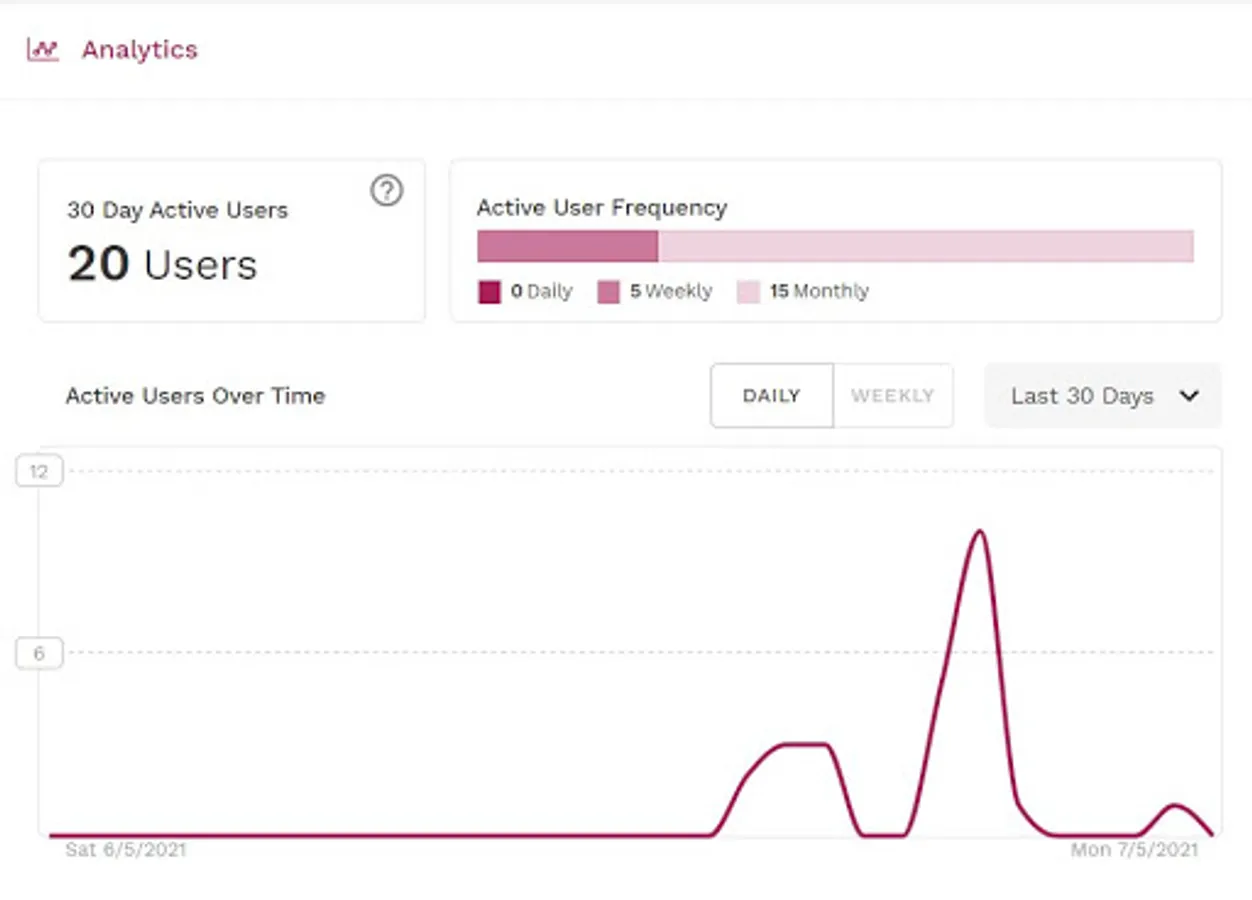Click the 6 y-axis label
The width and height of the screenshot is (1252, 900).
point(39,654)
